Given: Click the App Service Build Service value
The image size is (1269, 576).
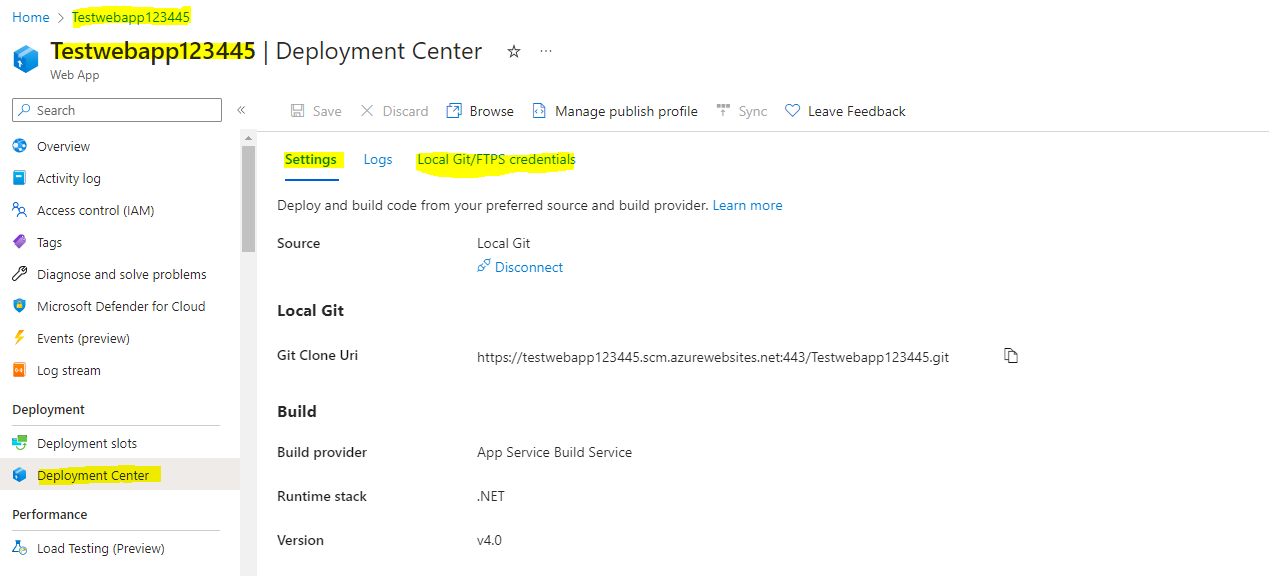Looking at the screenshot, I should [x=554, y=452].
